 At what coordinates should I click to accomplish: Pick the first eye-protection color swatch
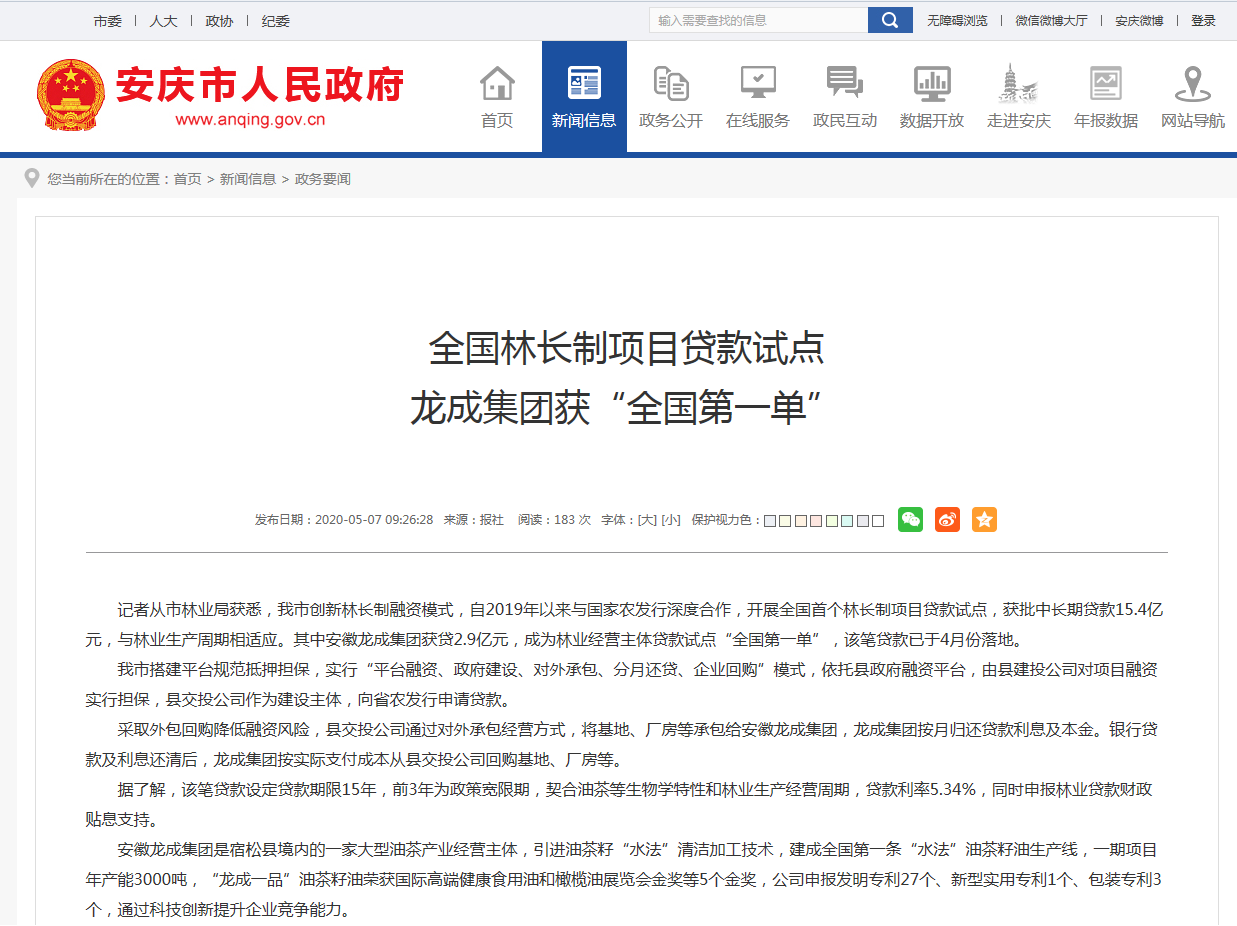770,521
